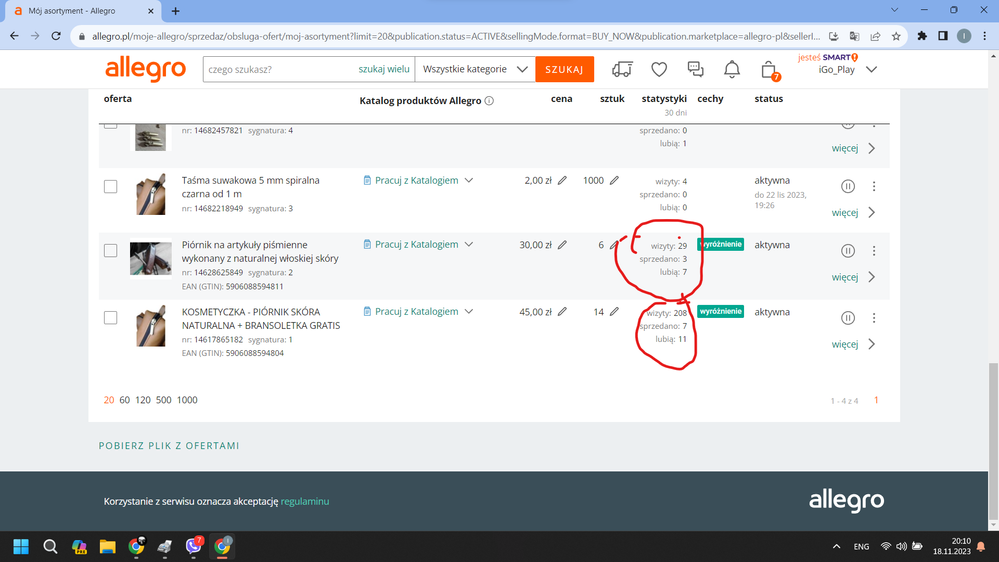Open shopping cart with 7 items
Viewport: 999px width, 562px height.
click(769, 70)
